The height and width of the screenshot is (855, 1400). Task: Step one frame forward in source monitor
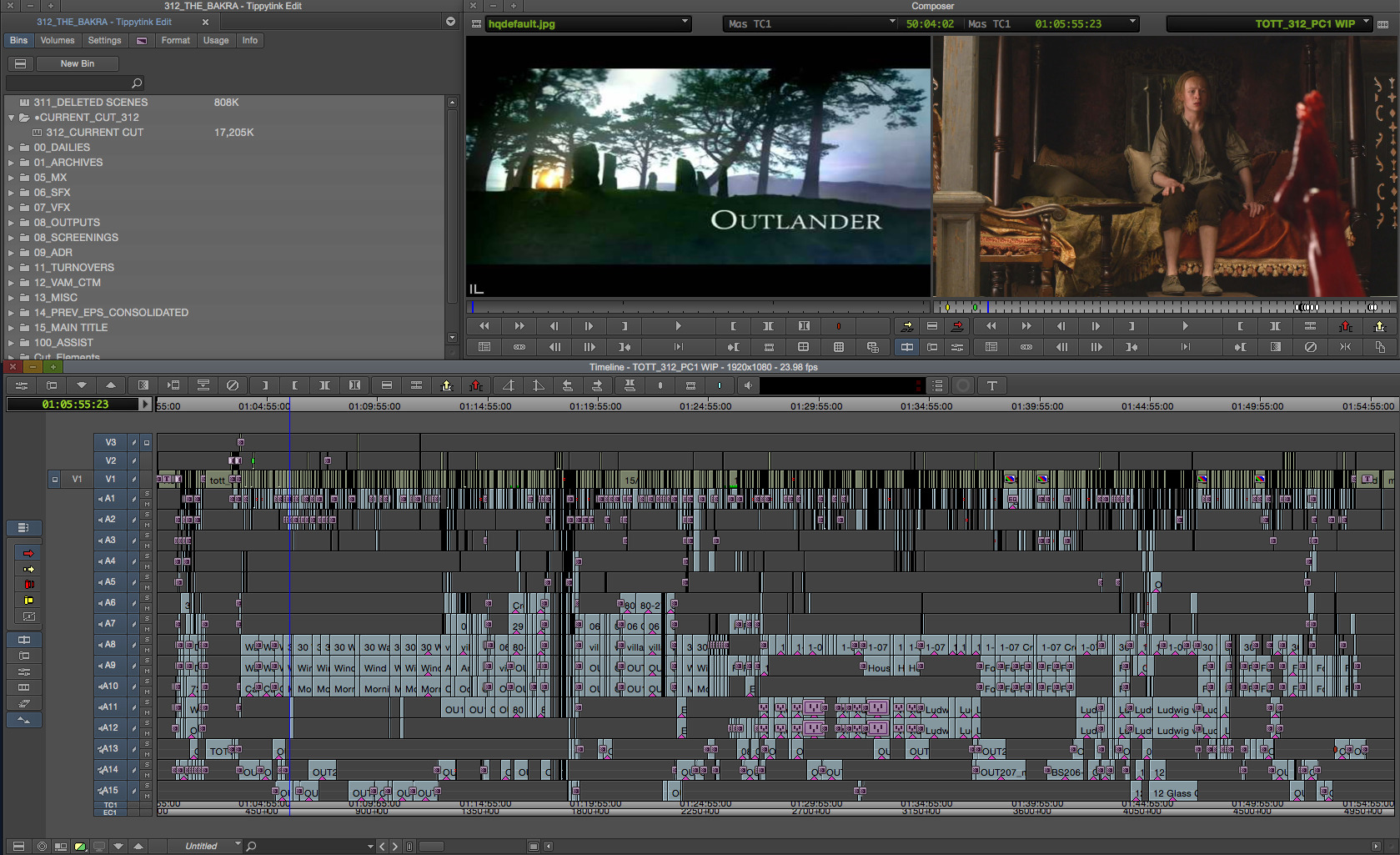[x=589, y=326]
